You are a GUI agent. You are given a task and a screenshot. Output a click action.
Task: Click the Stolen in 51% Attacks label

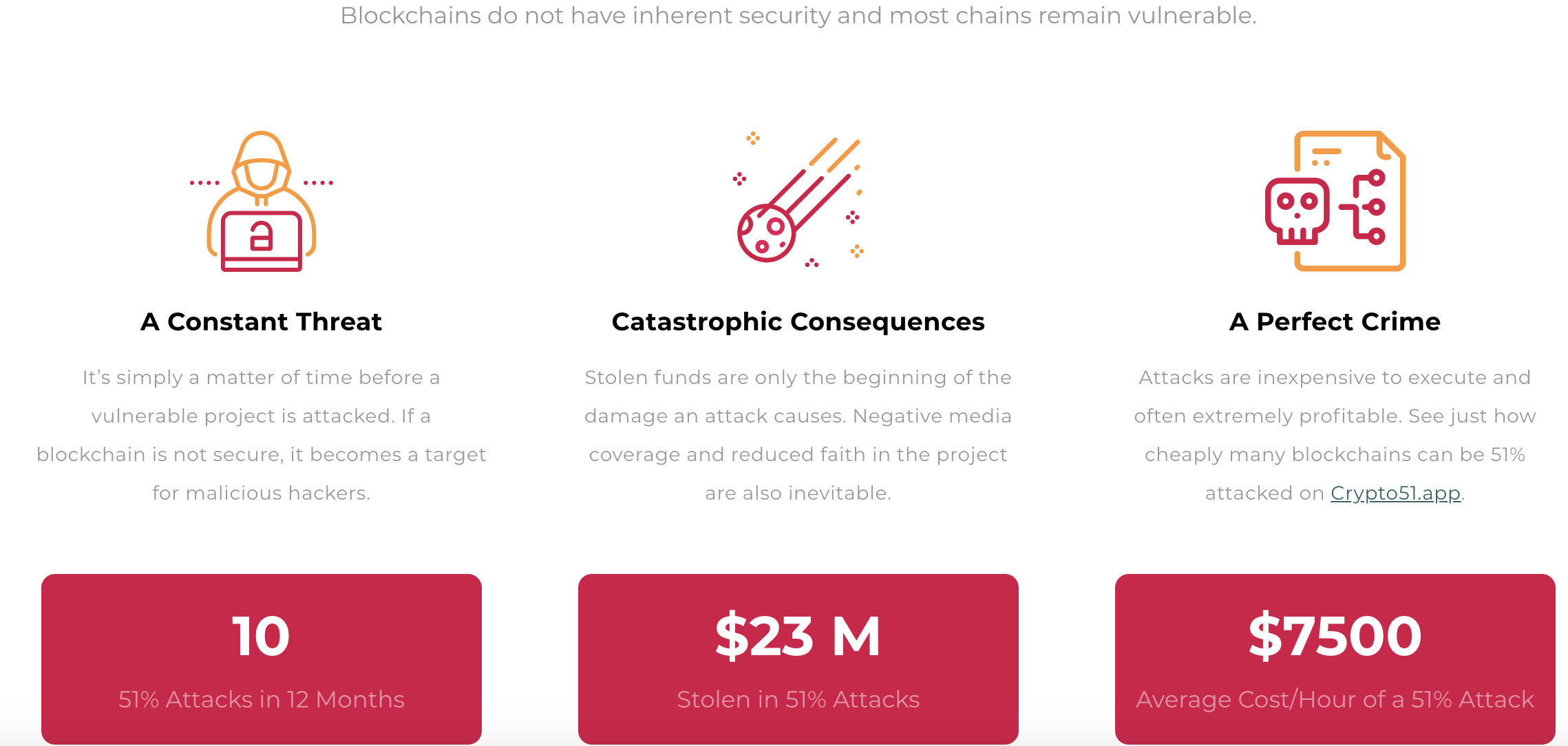pos(798,699)
